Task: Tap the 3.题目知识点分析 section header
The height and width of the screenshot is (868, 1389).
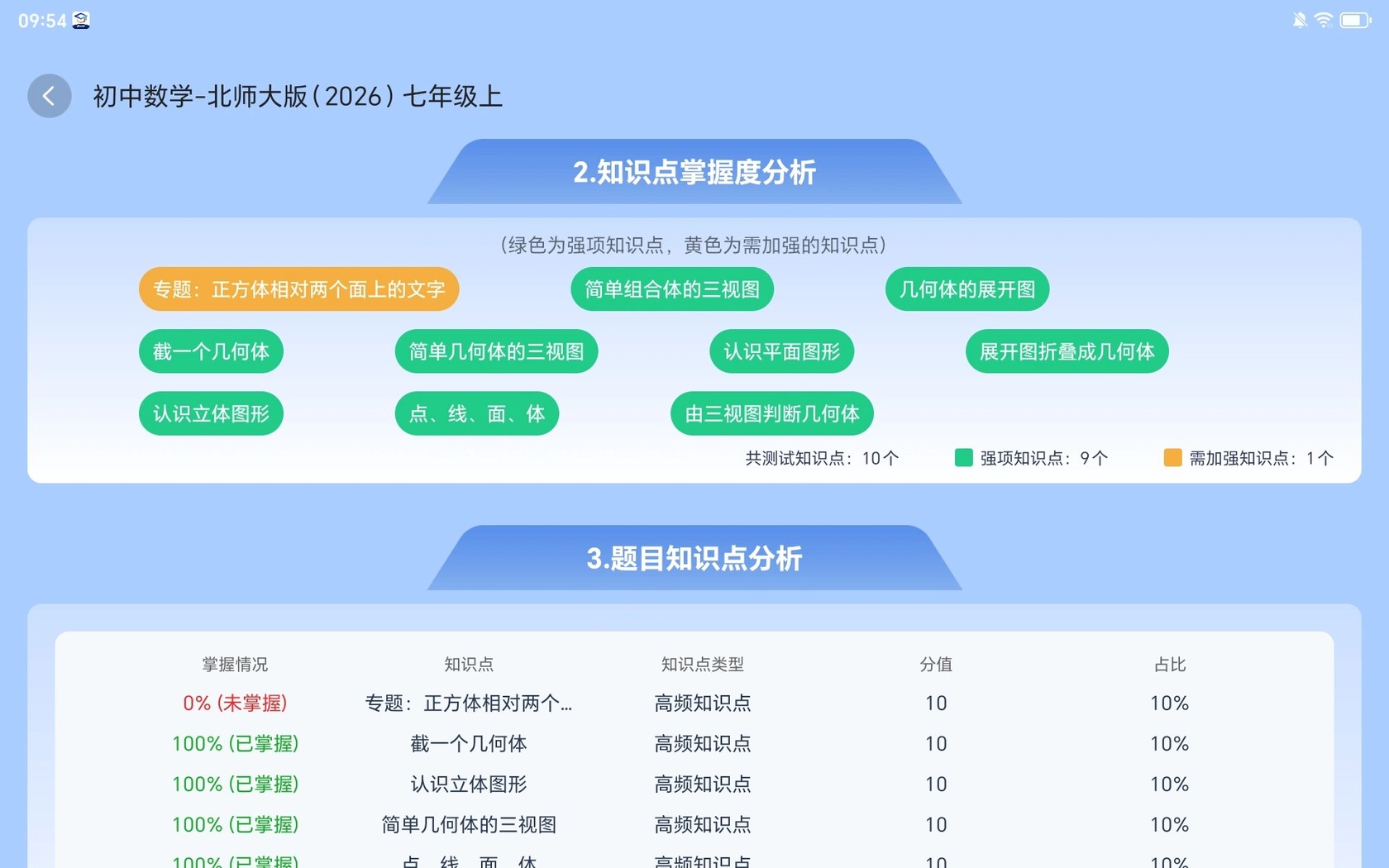Action: 694,558
